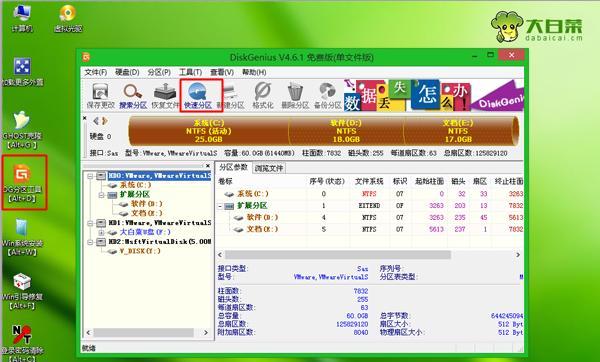The image size is (600, 362).
Task: Click the 系统(C:) 25.0GB partition bar
Action: tap(209, 131)
